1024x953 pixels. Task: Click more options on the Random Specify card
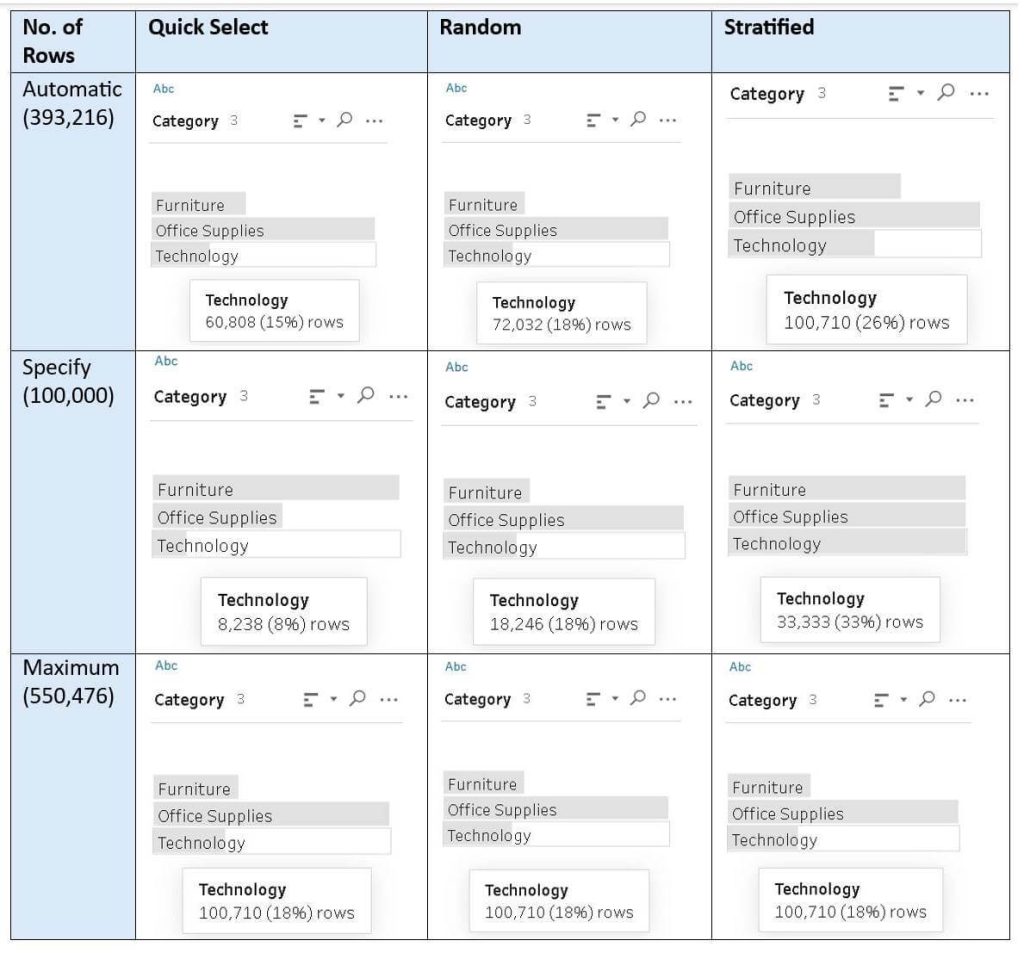click(681, 400)
